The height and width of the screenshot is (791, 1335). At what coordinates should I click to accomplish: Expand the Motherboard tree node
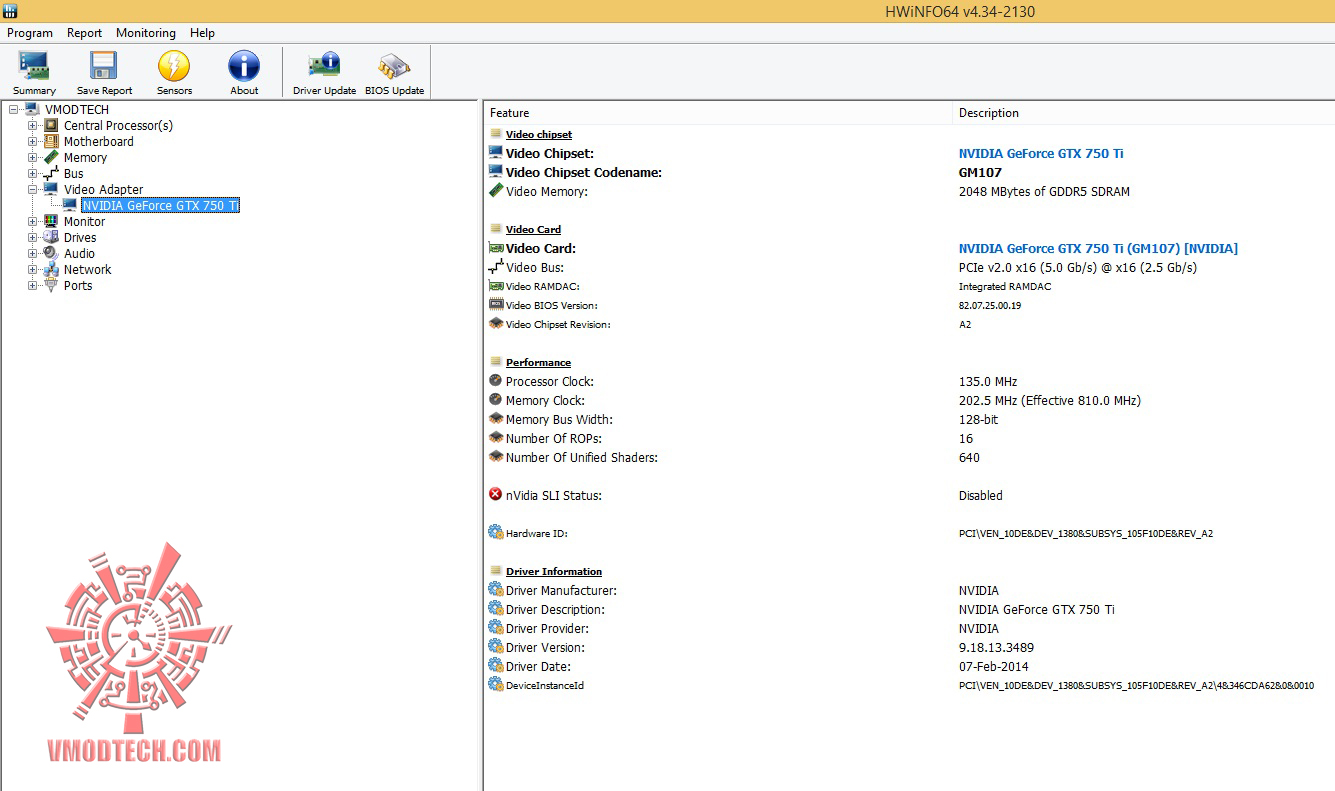click(33, 141)
